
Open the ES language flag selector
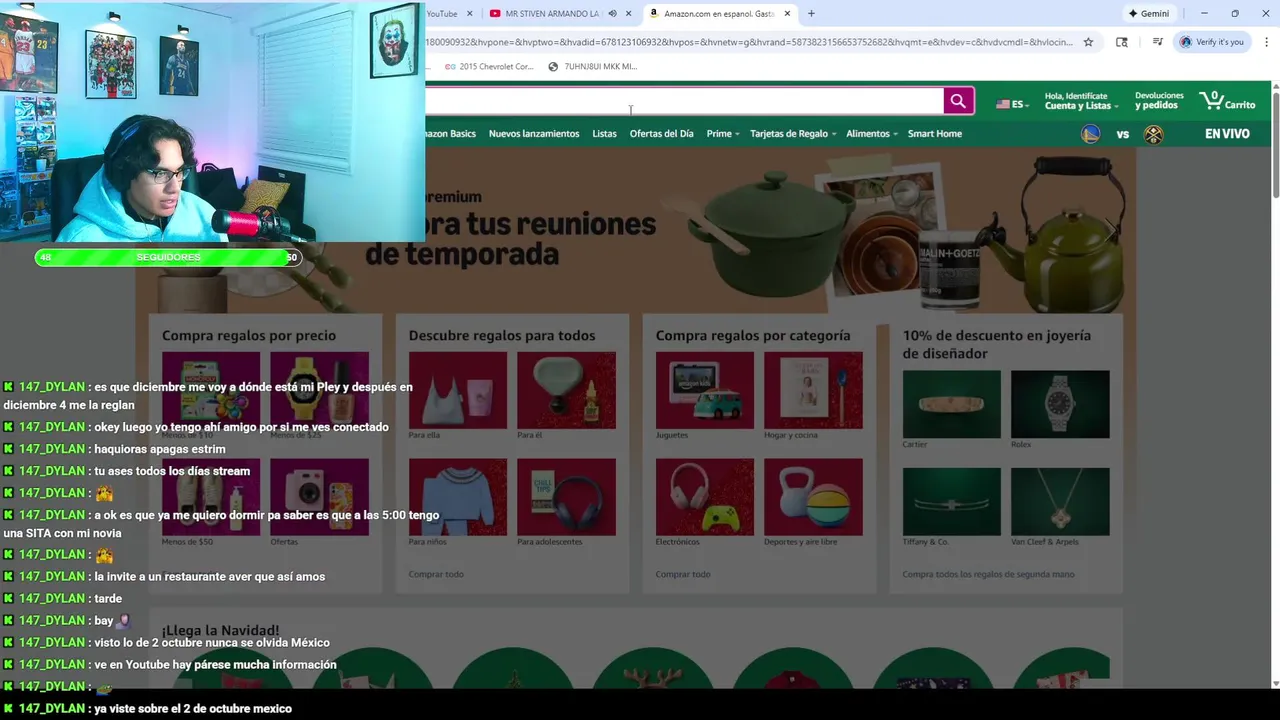point(1012,103)
